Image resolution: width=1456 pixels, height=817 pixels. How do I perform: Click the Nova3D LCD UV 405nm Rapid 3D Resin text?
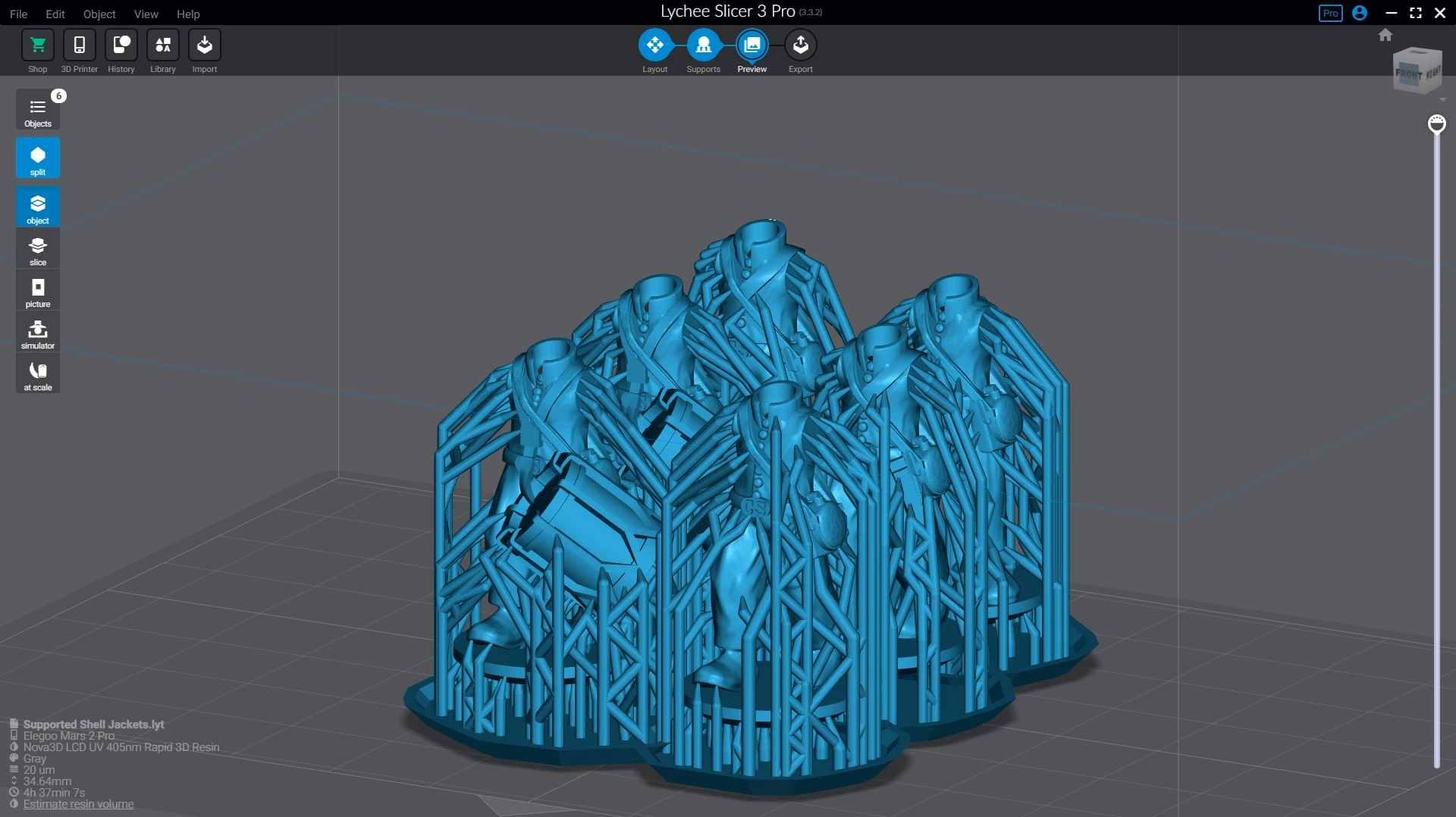[x=121, y=747]
